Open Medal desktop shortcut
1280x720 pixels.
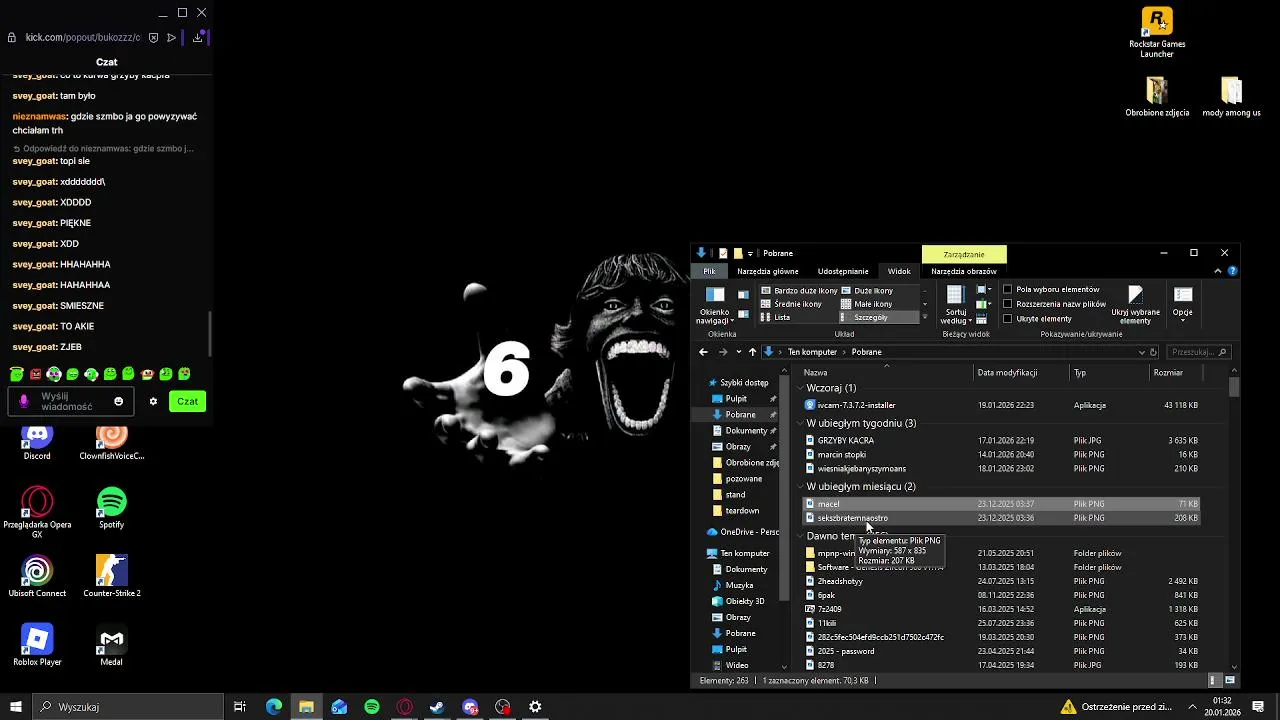pyautogui.click(x=111, y=645)
